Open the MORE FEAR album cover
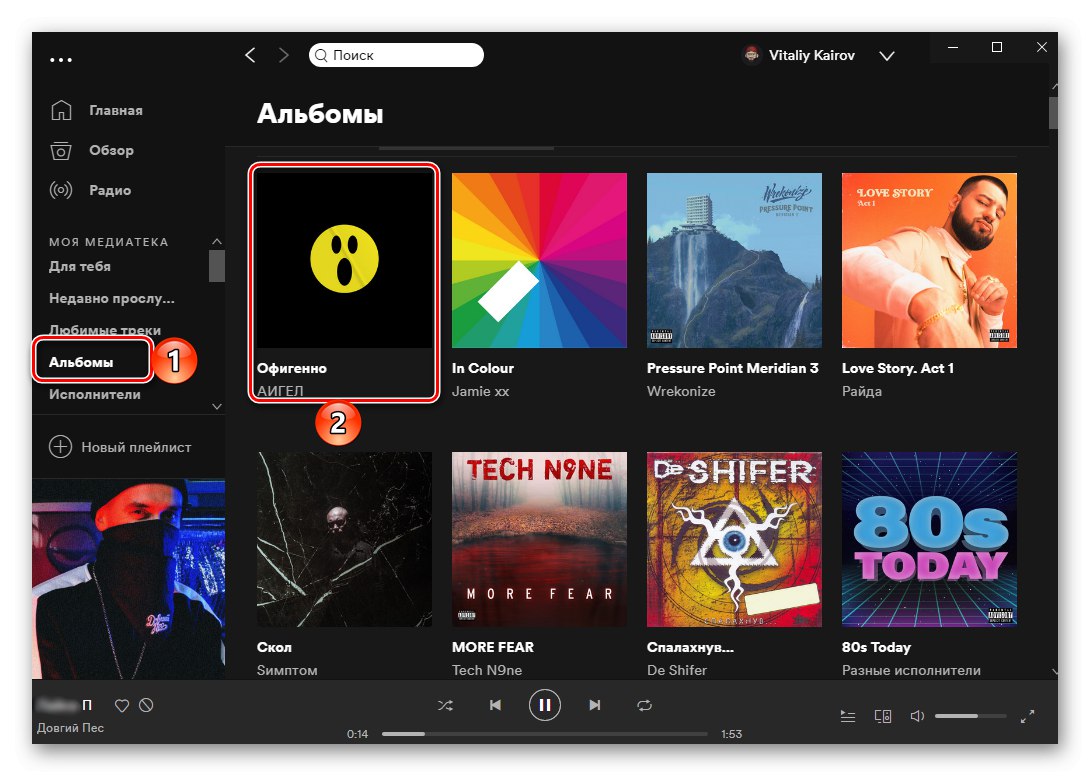 539,539
